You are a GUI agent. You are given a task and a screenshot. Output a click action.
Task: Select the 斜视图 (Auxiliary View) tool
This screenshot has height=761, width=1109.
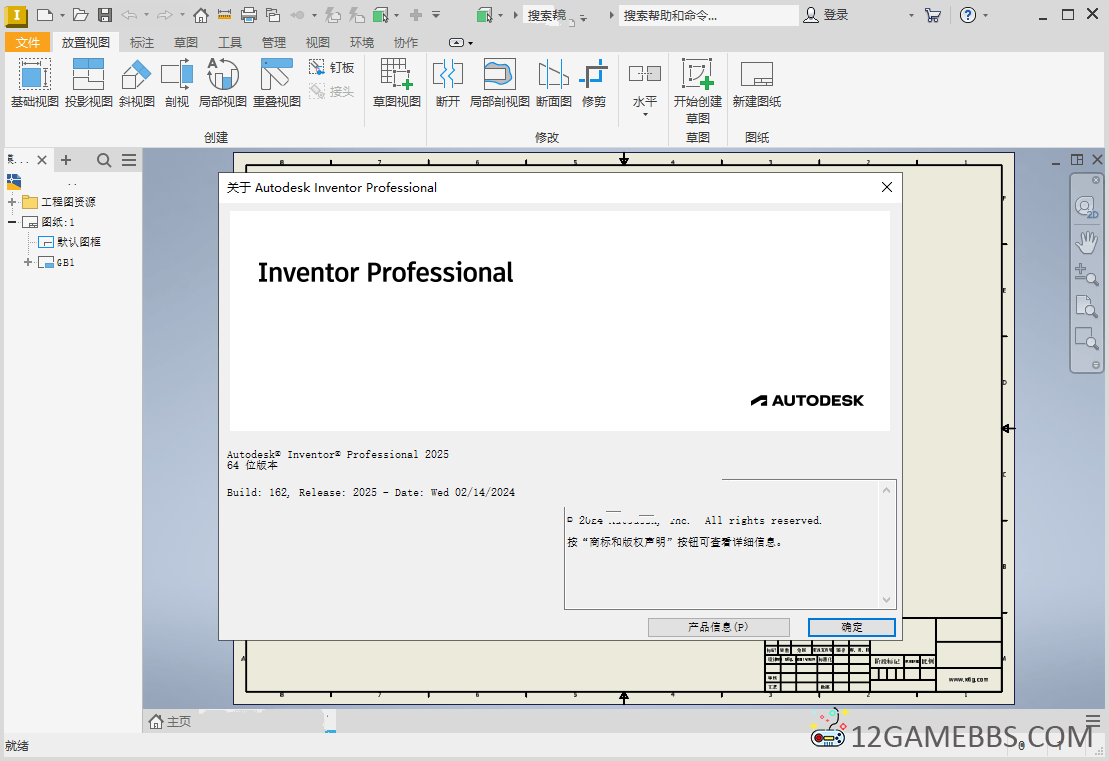137,83
